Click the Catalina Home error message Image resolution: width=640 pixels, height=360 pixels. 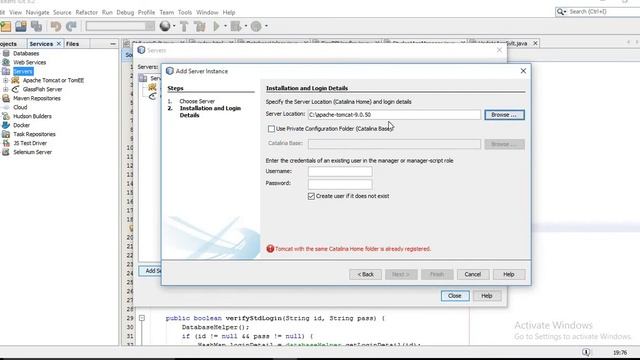click(x=353, y=249)
